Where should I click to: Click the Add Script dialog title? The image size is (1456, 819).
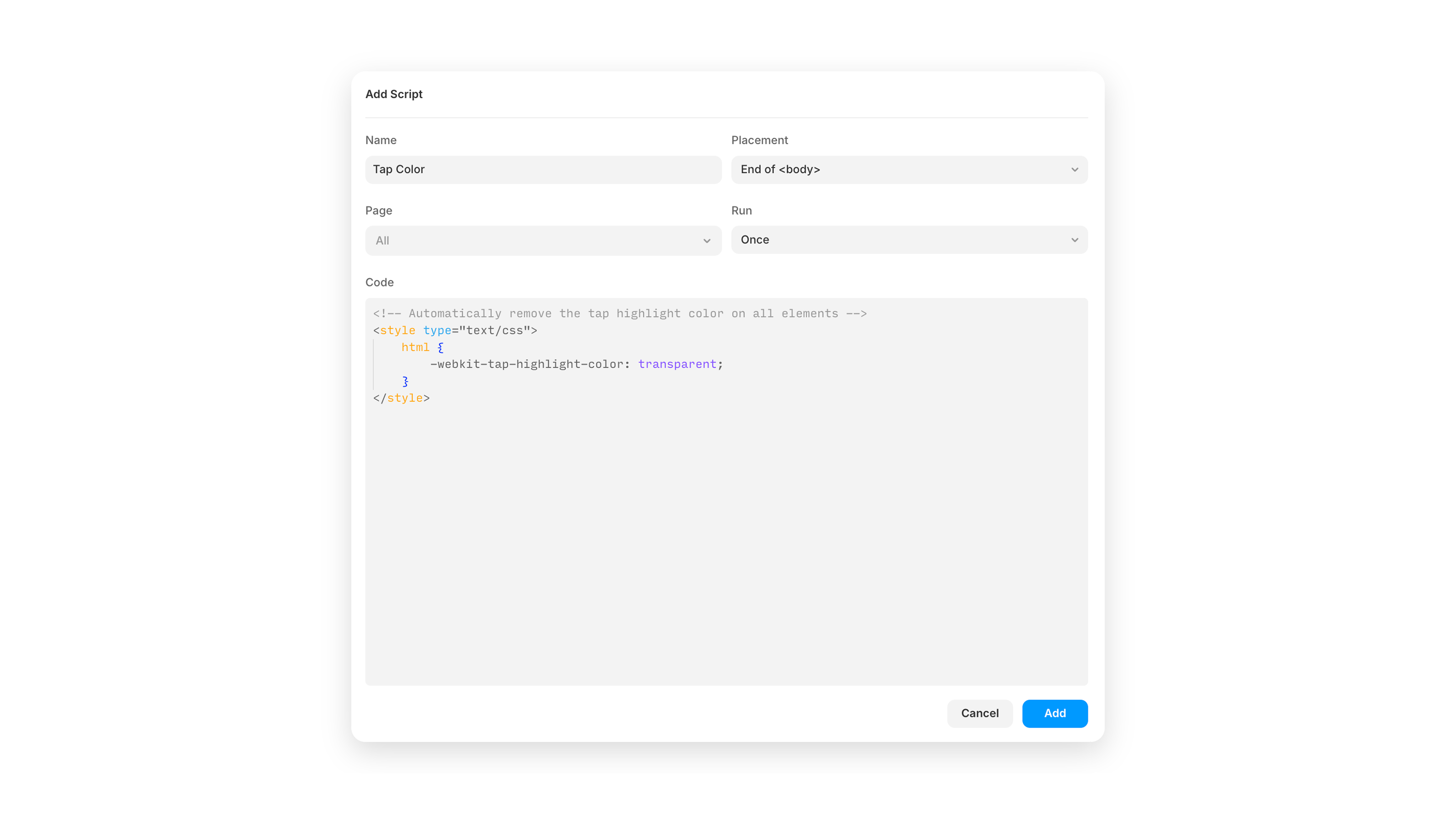pyautogui.click(x=394, y=94)
